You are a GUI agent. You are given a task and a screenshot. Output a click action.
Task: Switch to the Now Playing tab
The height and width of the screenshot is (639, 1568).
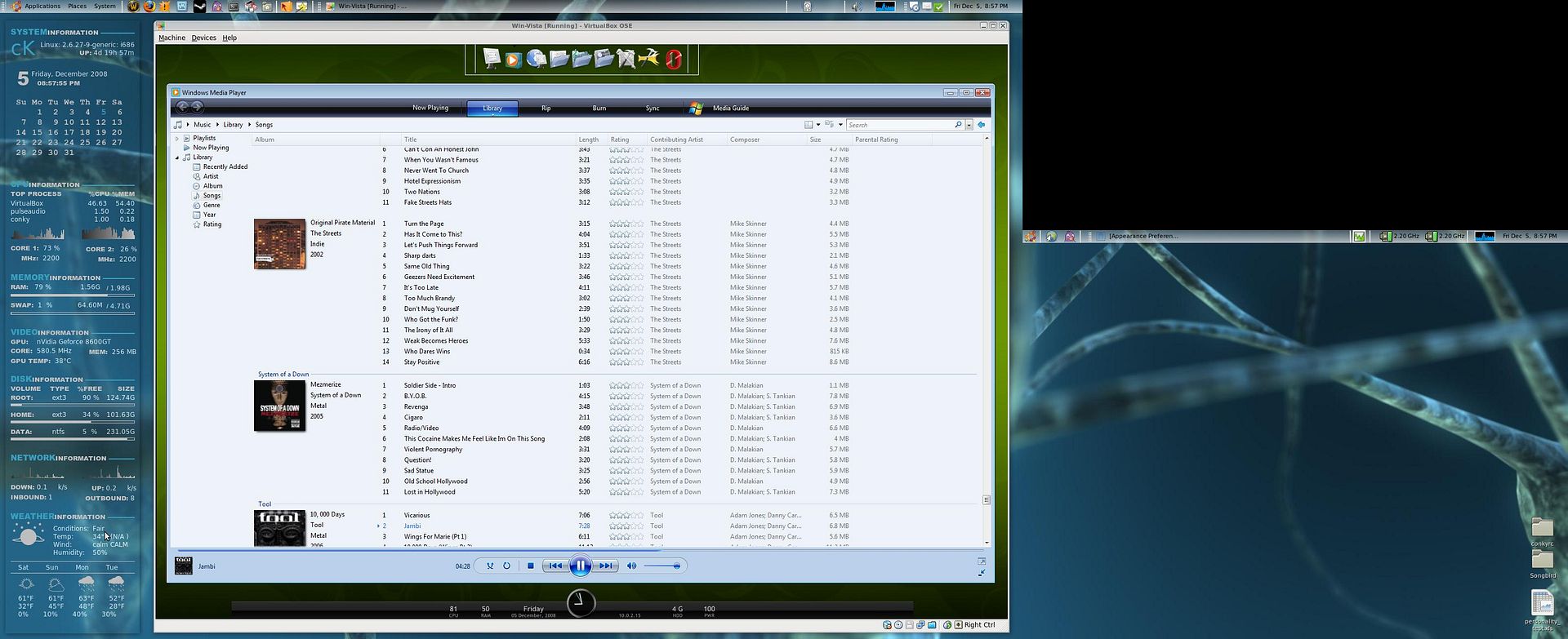tap(430, 108)
